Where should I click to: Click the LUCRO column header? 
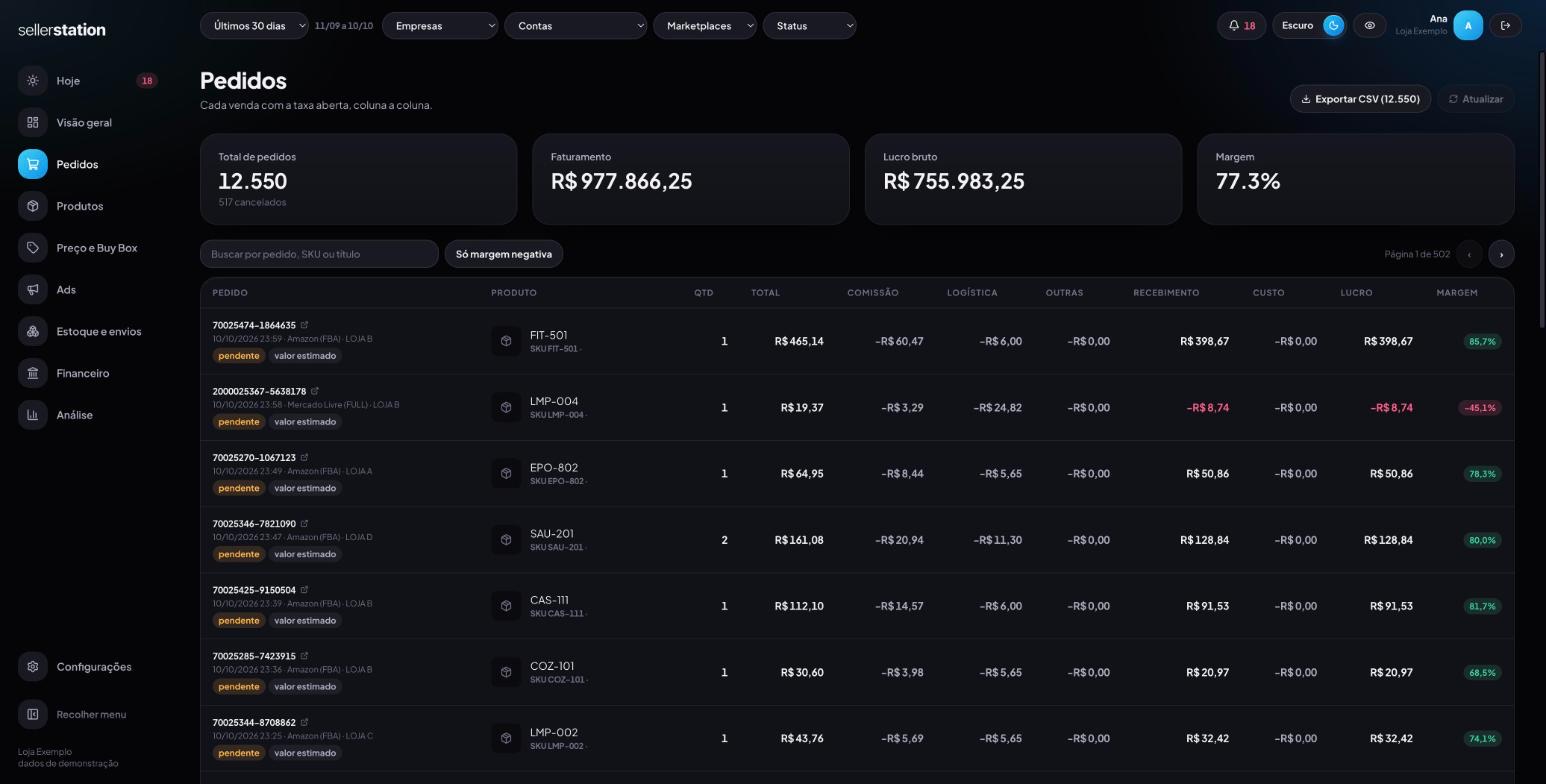(1356, 293)
